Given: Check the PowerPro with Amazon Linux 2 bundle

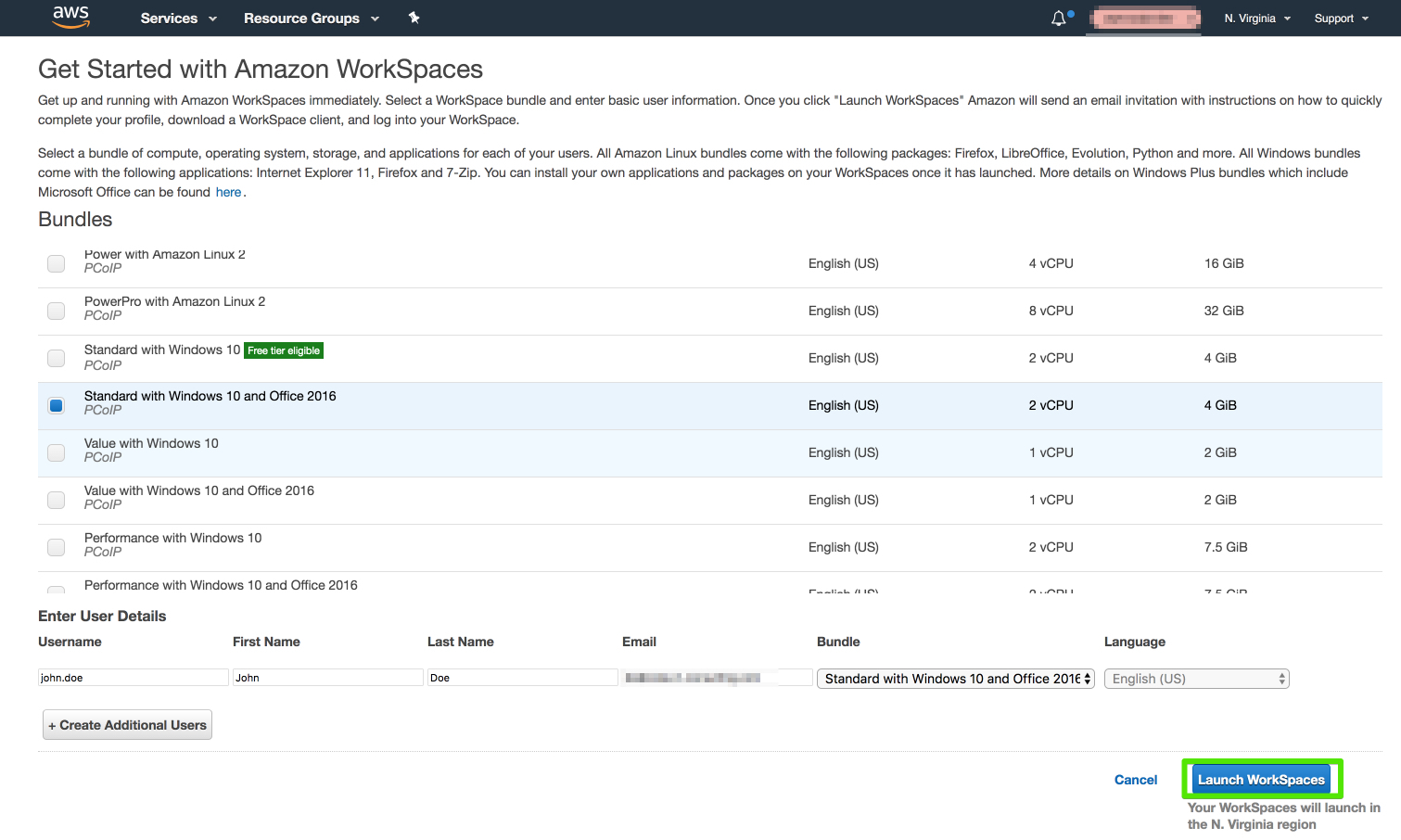Looking at the screenshot, I should coord(56,311).
